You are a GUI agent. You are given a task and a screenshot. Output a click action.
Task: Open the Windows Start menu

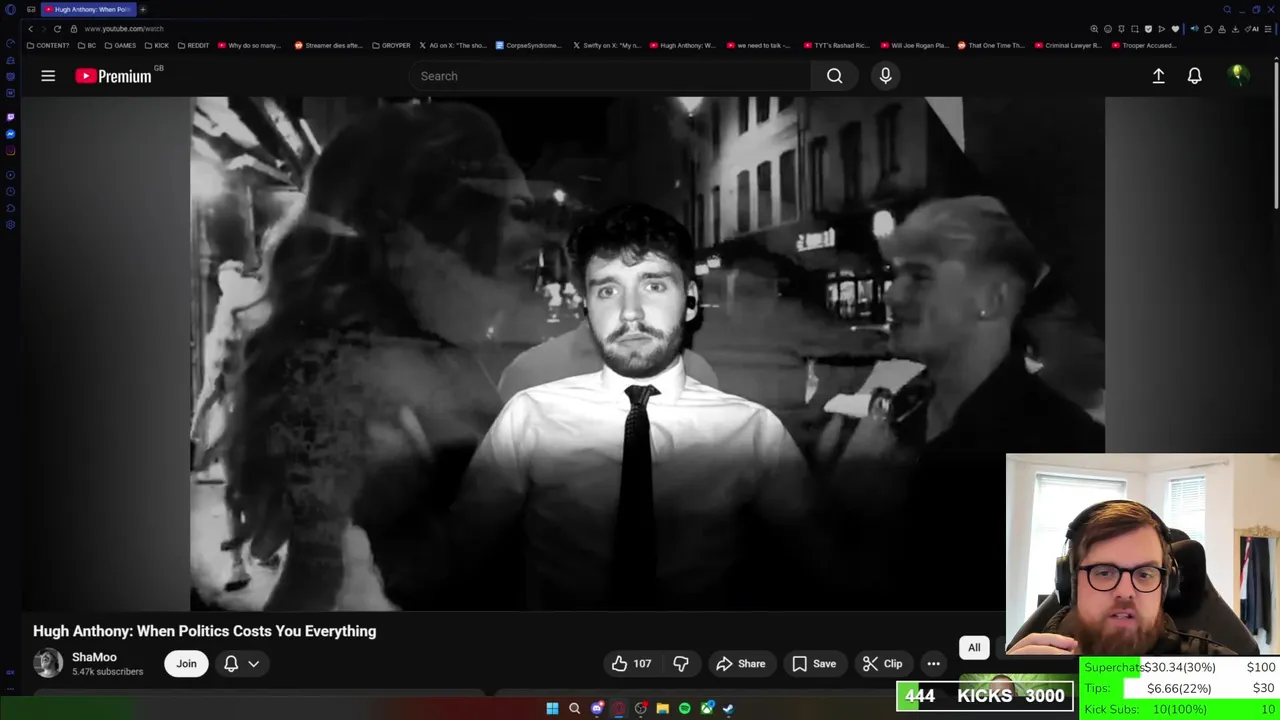tap(552, 708)
